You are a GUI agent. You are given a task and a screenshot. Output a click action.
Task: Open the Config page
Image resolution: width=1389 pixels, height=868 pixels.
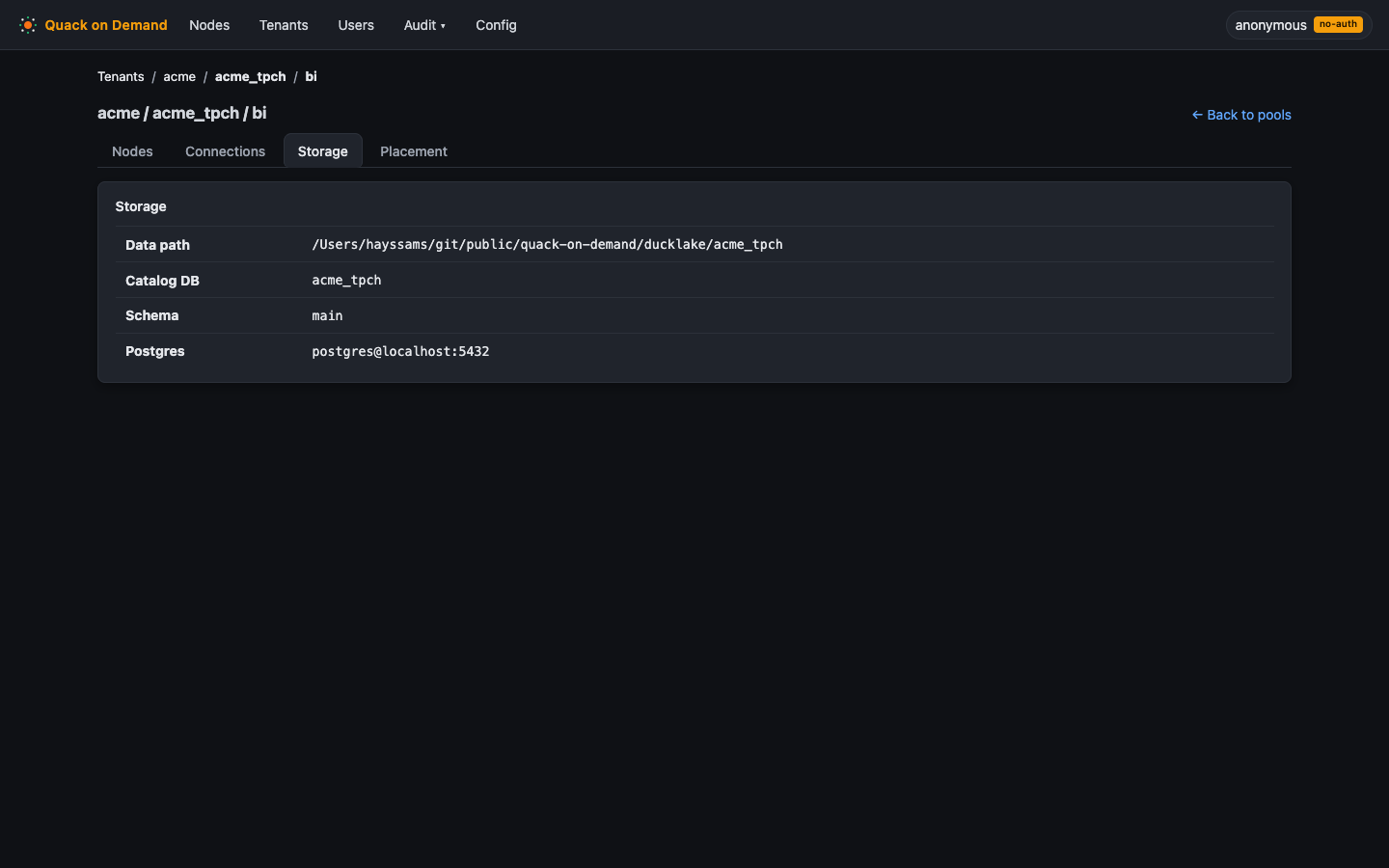coord(496,25)
